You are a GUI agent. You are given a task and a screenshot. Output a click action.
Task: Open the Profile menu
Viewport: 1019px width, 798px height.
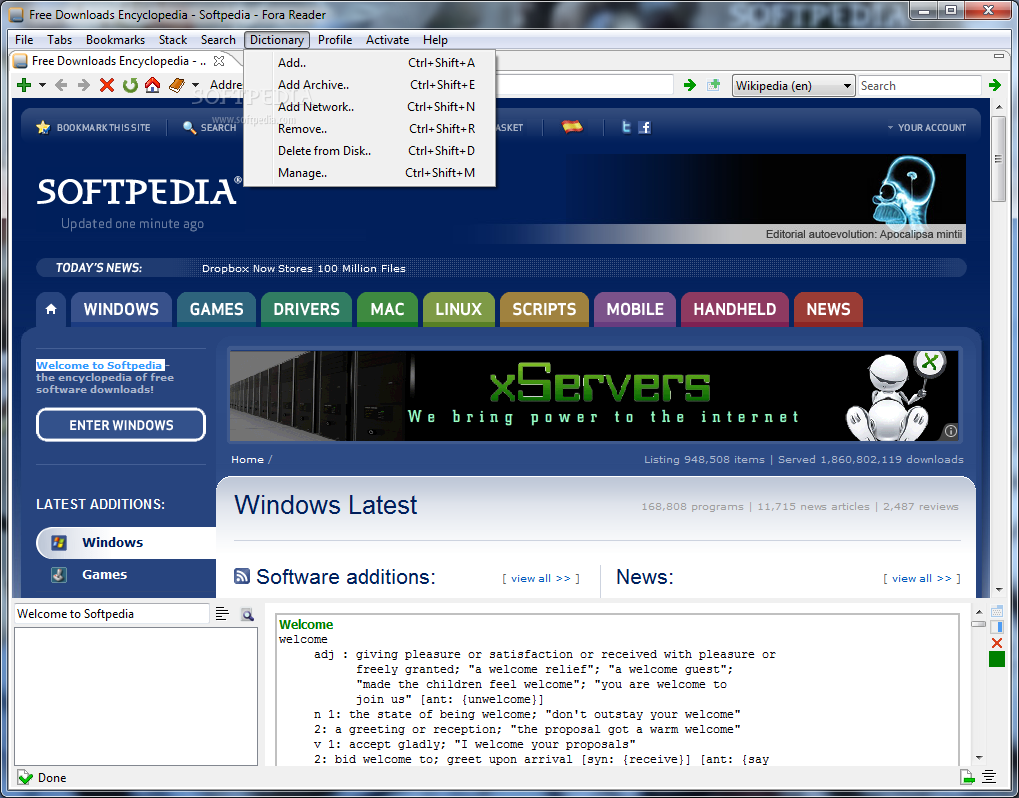[x=335, y=40]
